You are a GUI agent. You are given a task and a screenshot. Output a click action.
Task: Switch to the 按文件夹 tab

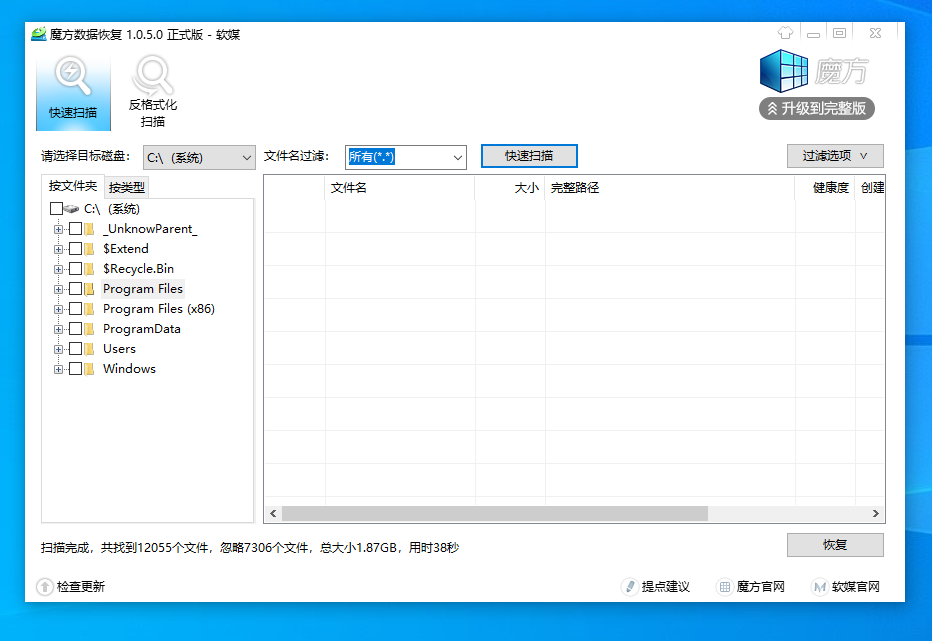tap(73, 186)
